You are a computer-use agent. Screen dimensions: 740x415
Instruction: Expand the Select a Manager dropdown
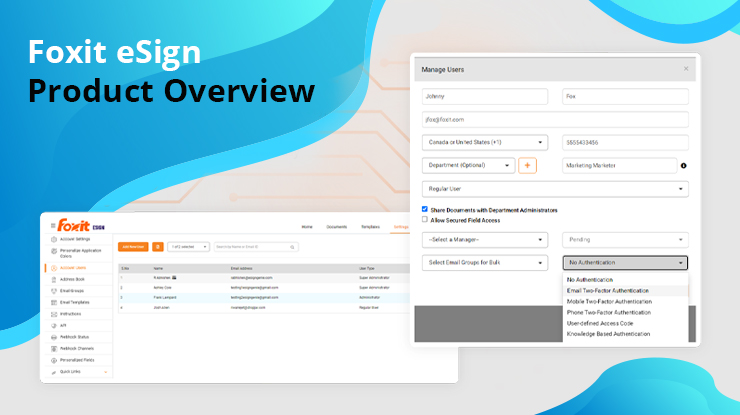click(484, 240)
